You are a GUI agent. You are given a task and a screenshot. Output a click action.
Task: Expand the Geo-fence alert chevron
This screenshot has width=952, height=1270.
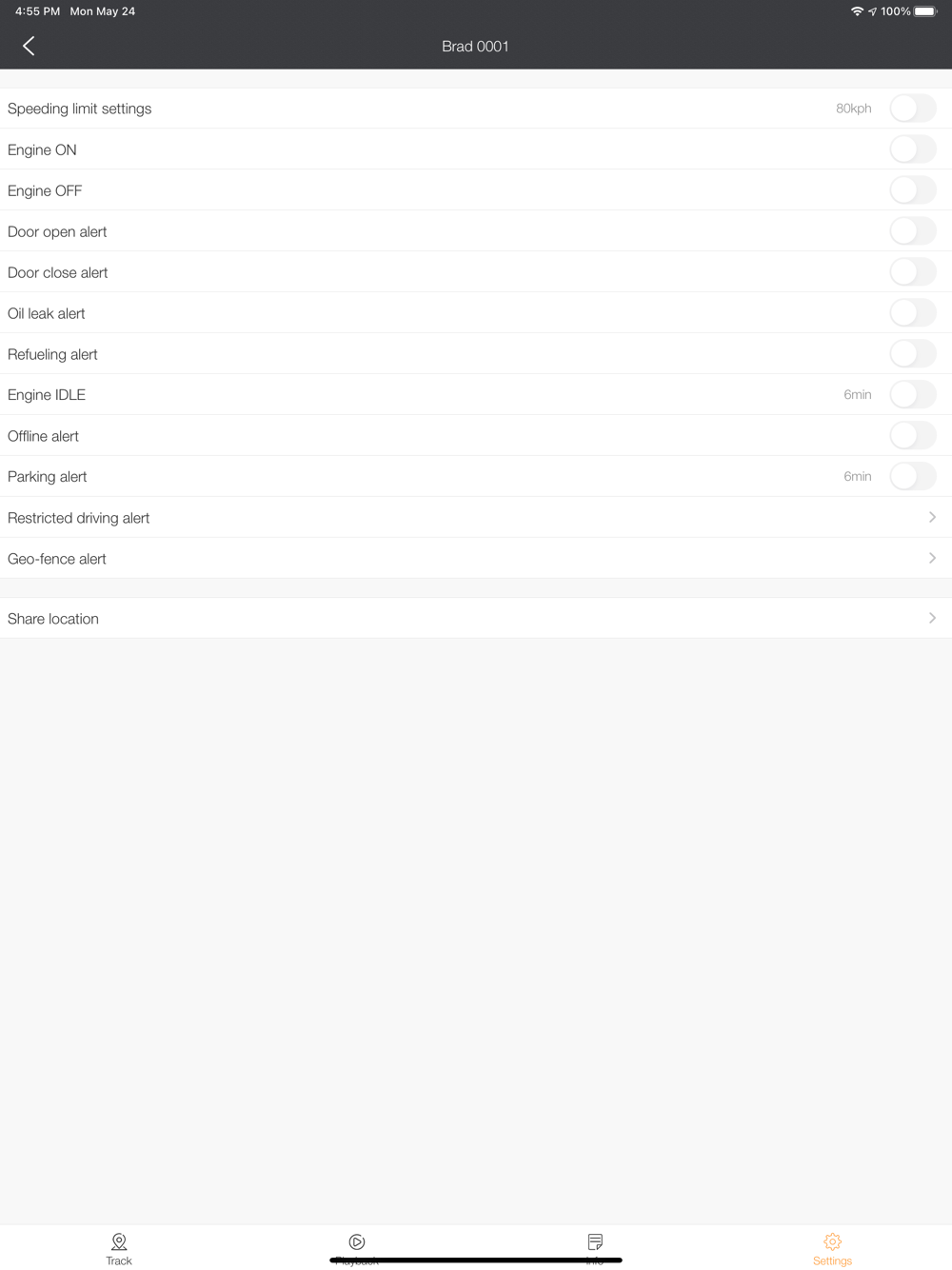pos(932,558)
